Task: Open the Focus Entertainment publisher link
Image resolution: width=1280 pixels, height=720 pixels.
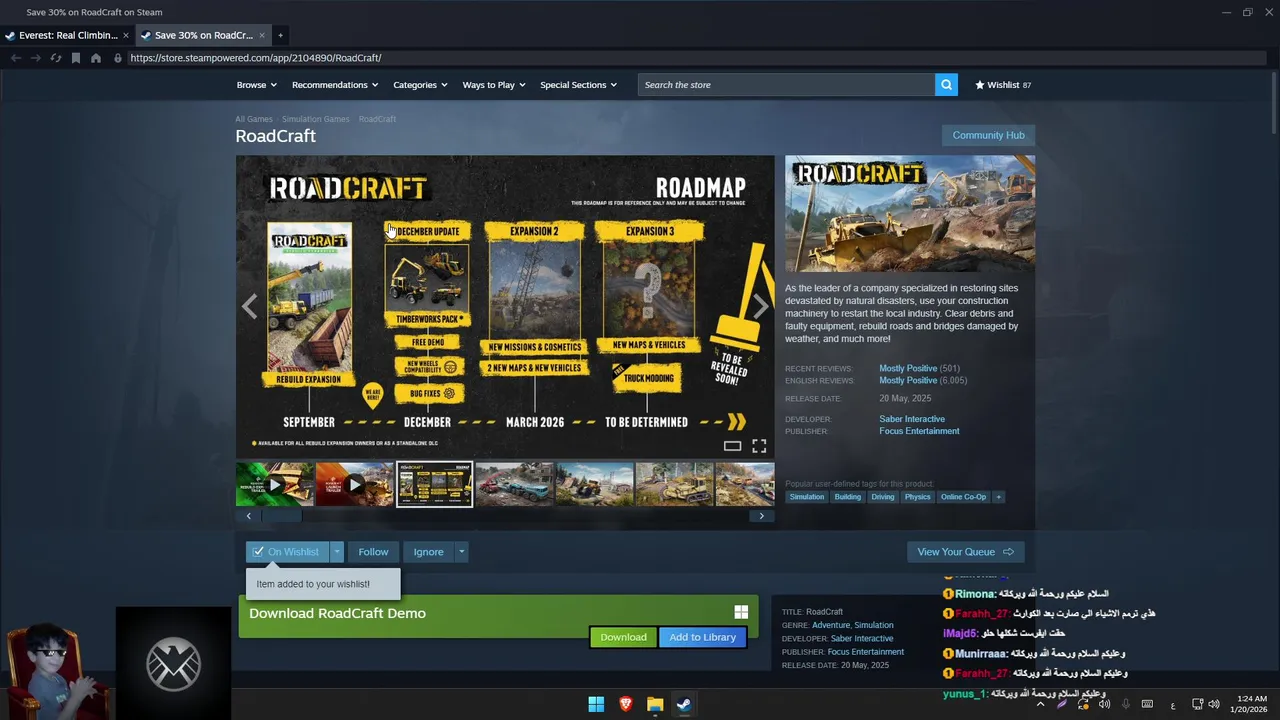Action: click(919, 431)
